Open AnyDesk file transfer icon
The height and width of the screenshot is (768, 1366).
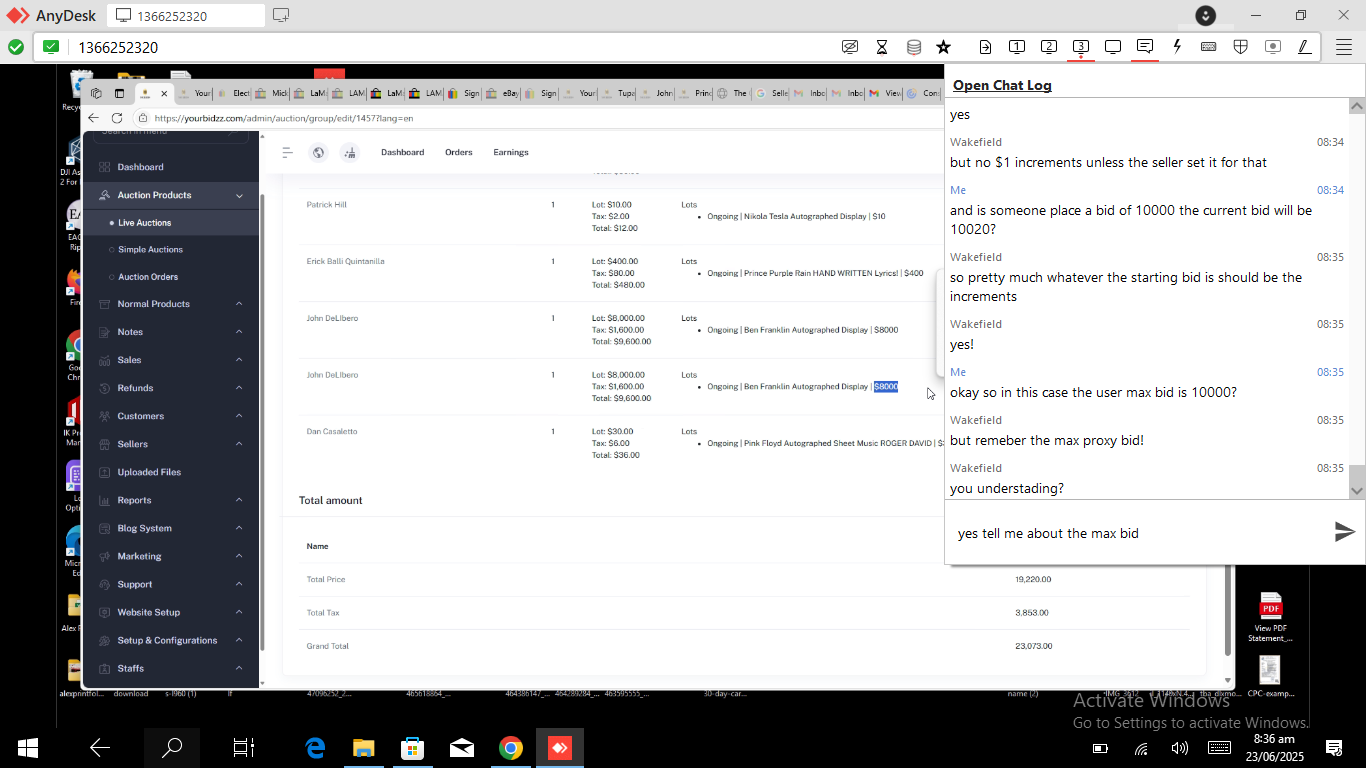click(985, 47)
